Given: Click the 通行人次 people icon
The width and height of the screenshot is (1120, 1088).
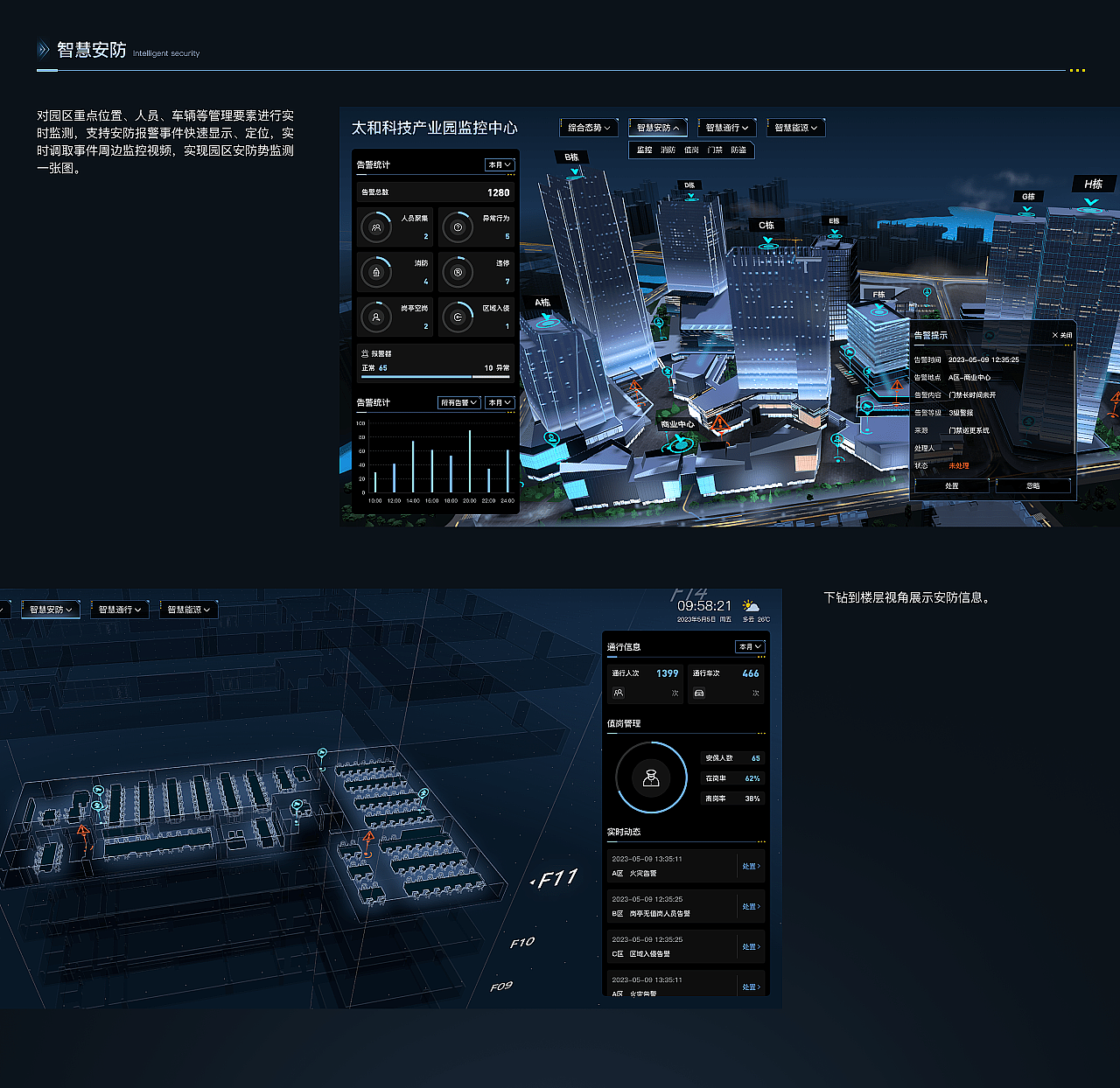Looking at the screenshot, I should (618, 693).
